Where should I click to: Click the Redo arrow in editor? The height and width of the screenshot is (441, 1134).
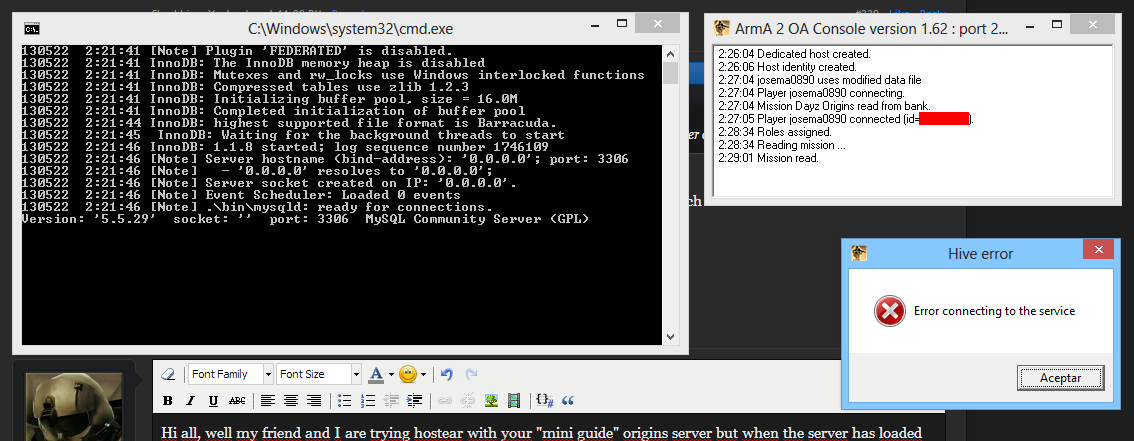471,374
